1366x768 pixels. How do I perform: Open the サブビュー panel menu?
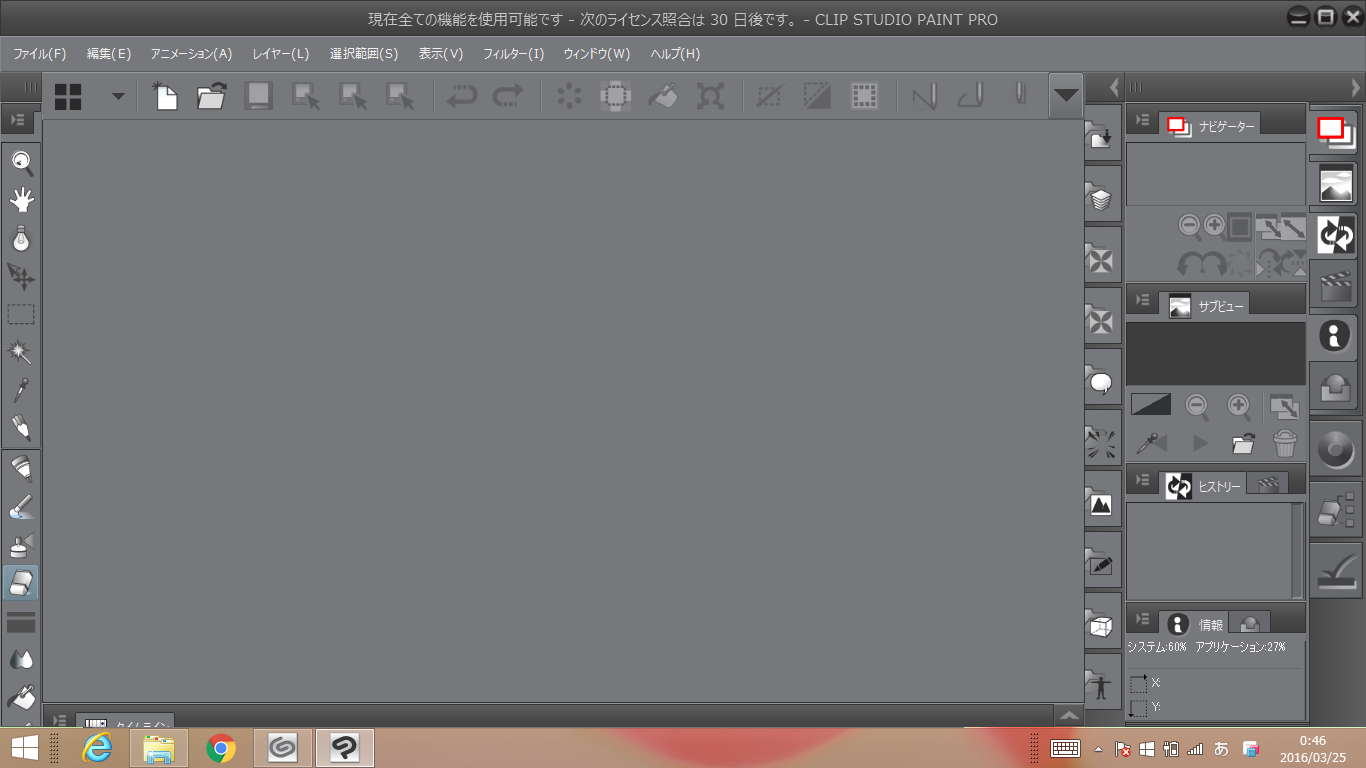point(1142,302)
